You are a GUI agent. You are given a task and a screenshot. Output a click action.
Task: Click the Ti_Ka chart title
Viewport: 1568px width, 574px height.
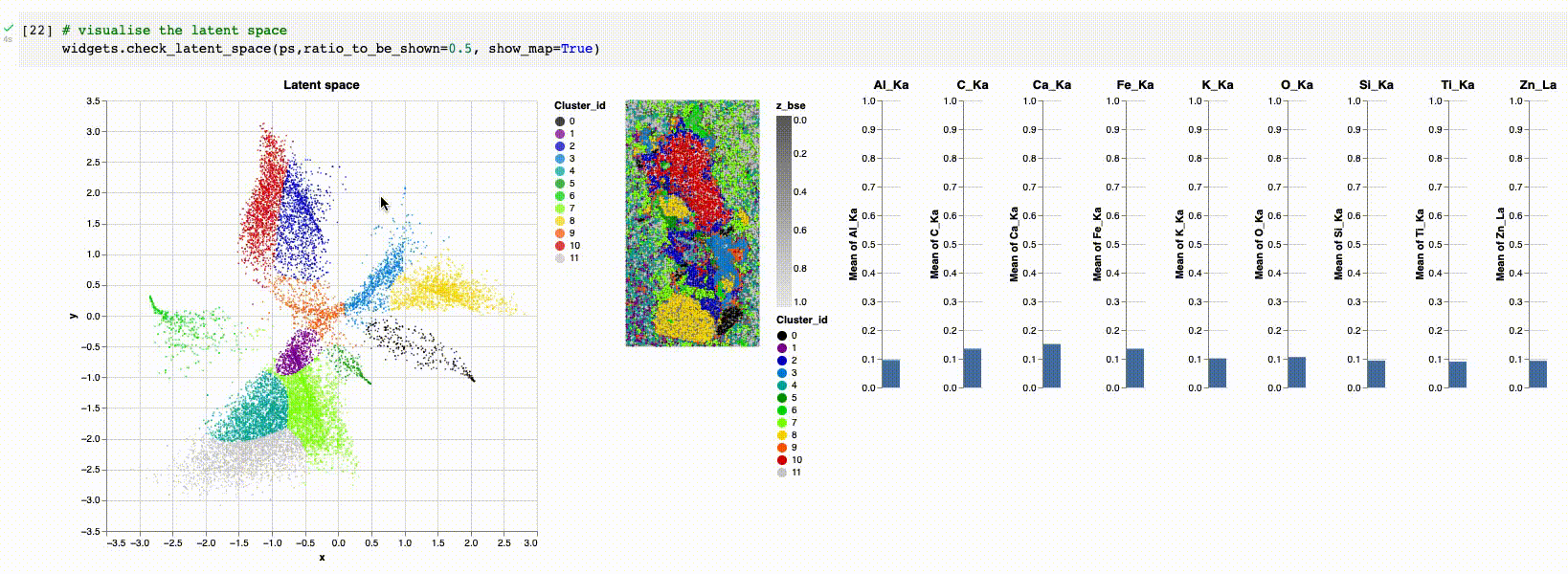(x=1457, y=85)
